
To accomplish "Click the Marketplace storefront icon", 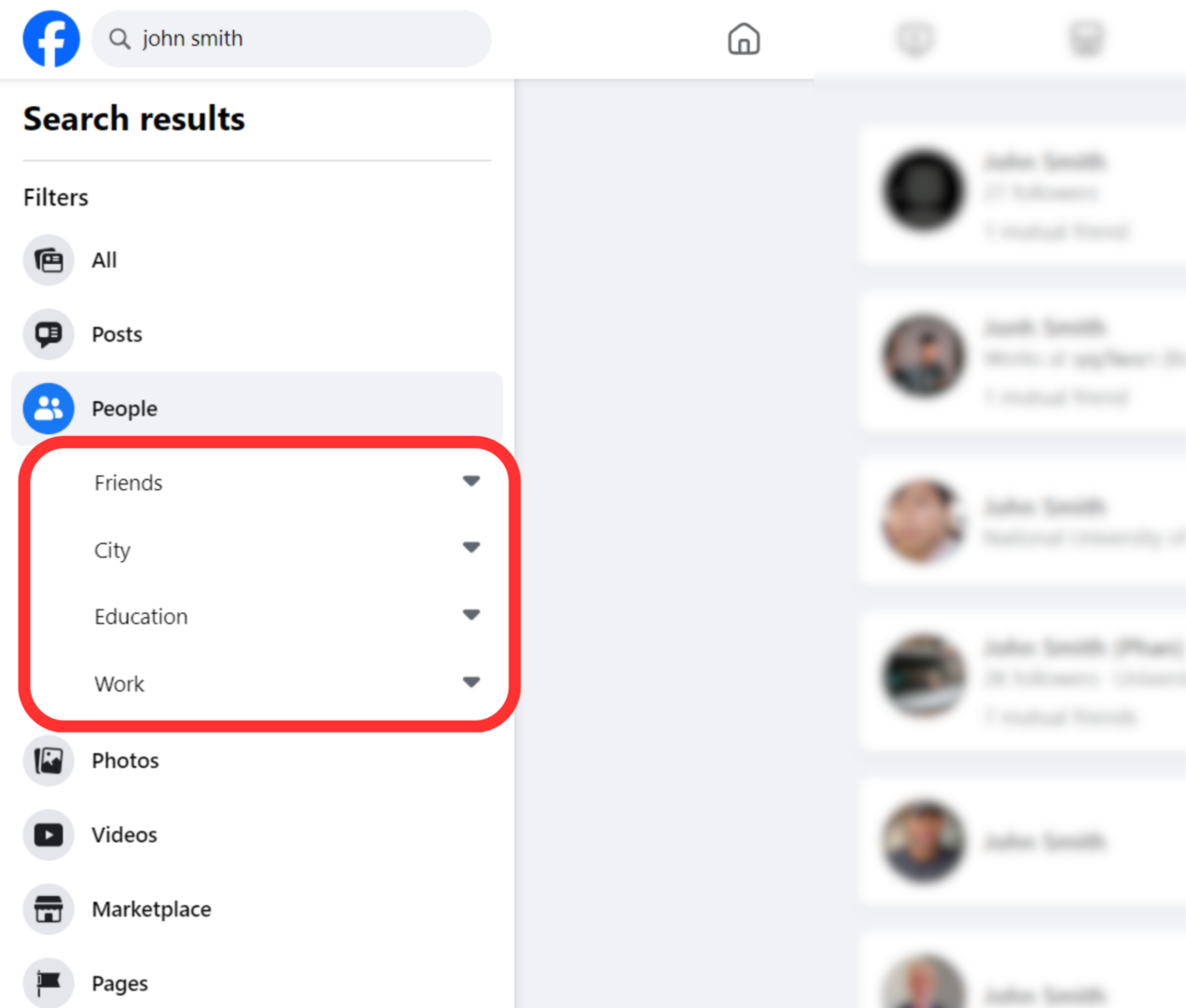I will pos(48,909).
